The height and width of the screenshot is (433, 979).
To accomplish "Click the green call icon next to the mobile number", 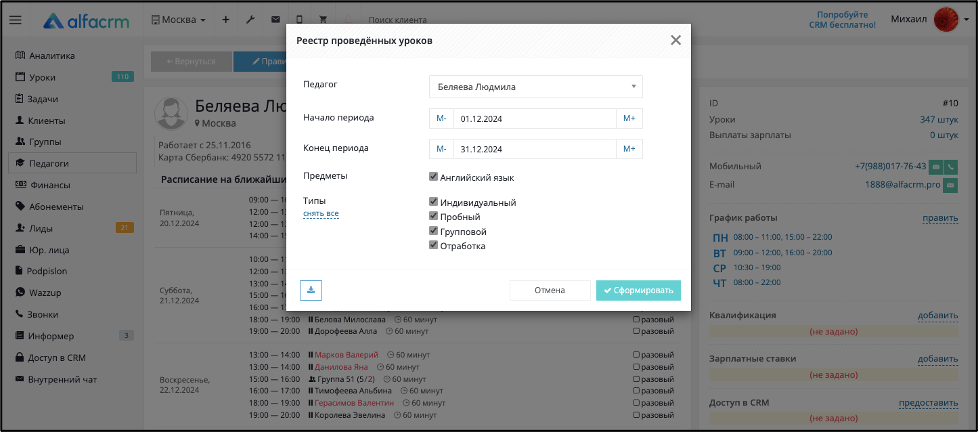I will 951,167.
